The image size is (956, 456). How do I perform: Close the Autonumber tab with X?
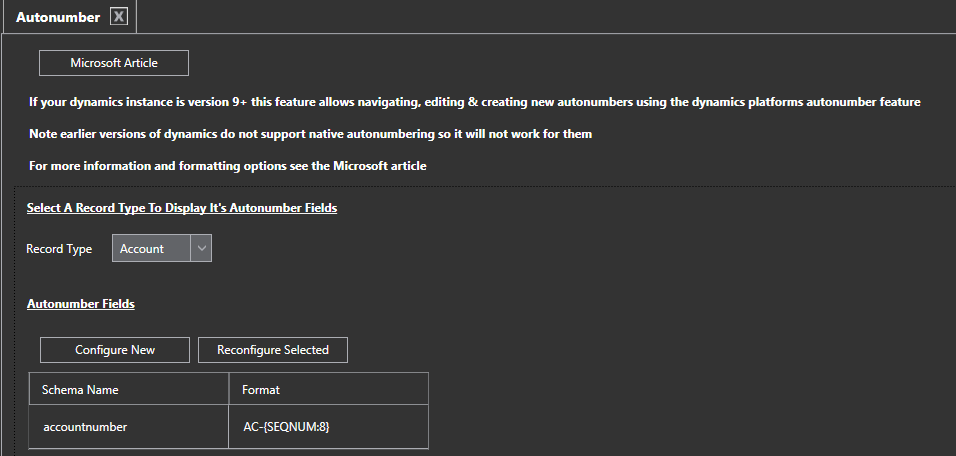click(x=119, y=17)
